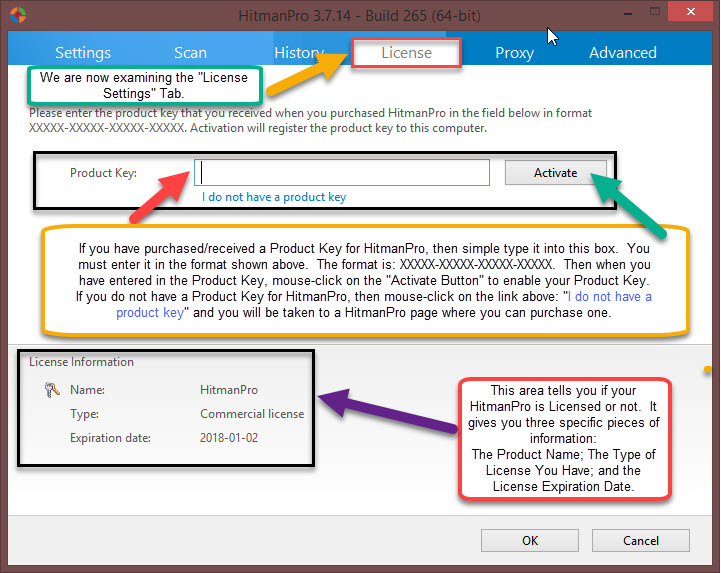The image size is (721, 573).
Task: Open the Advanced tab
Action: (623, 52)
